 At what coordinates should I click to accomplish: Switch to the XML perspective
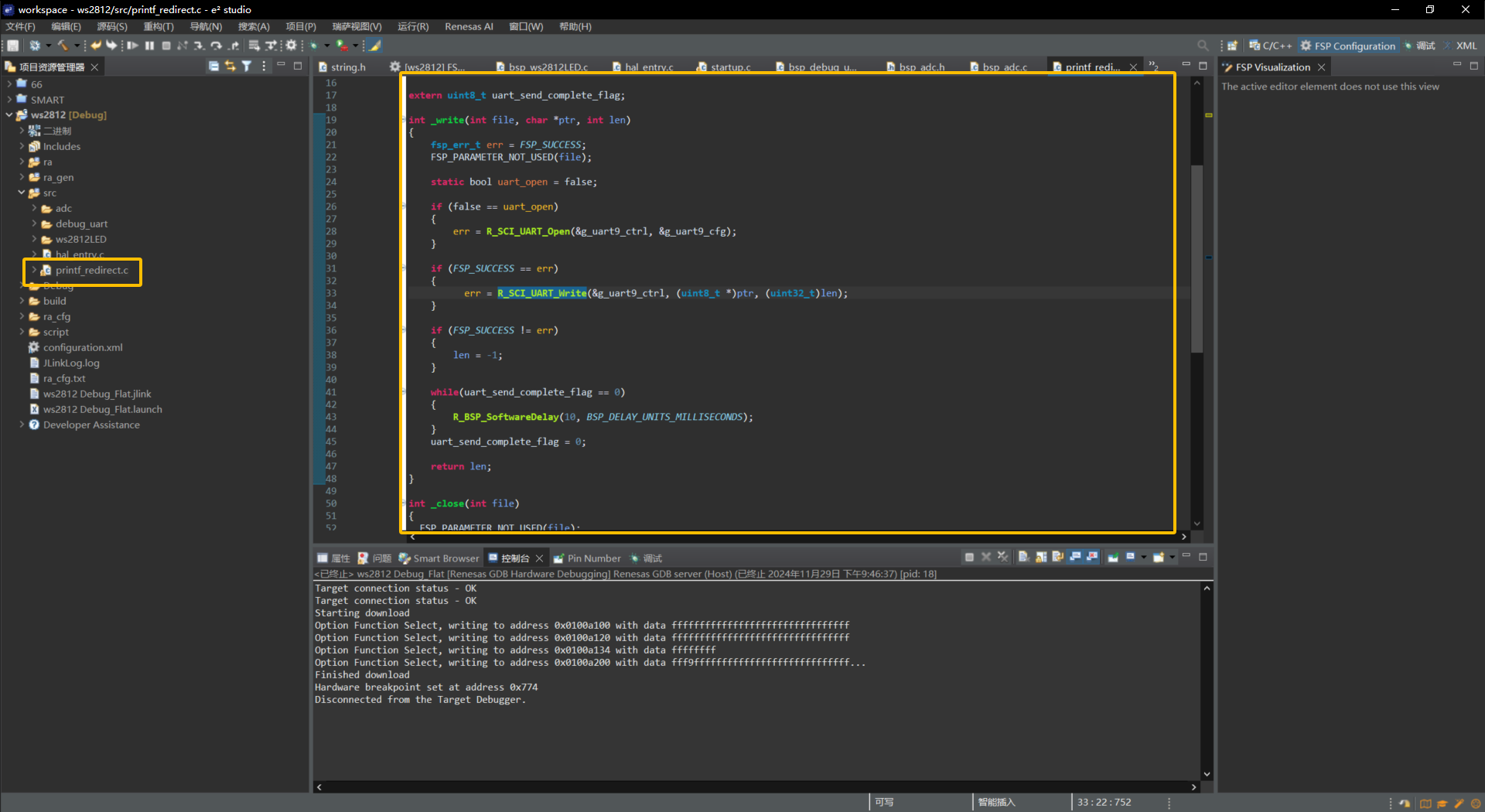pyautogui.click(x=1460, y=46)
